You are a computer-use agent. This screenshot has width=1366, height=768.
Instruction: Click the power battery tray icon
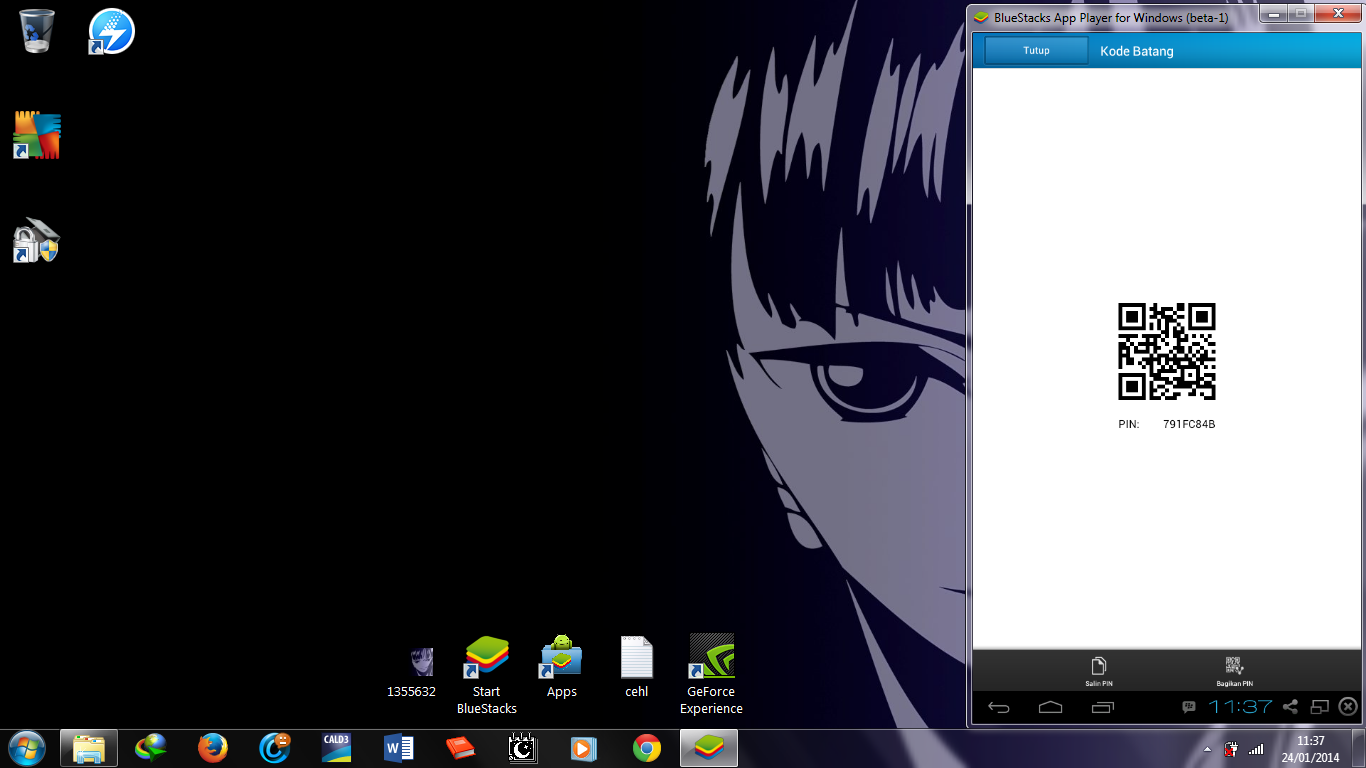(x=1232, y=749)
